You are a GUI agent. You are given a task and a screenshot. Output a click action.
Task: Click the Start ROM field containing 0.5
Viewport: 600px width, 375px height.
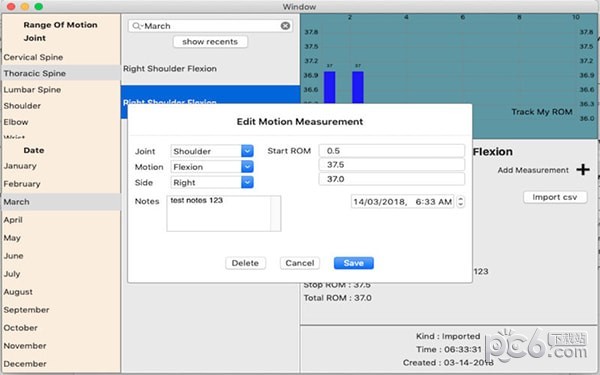pos(392,151)
